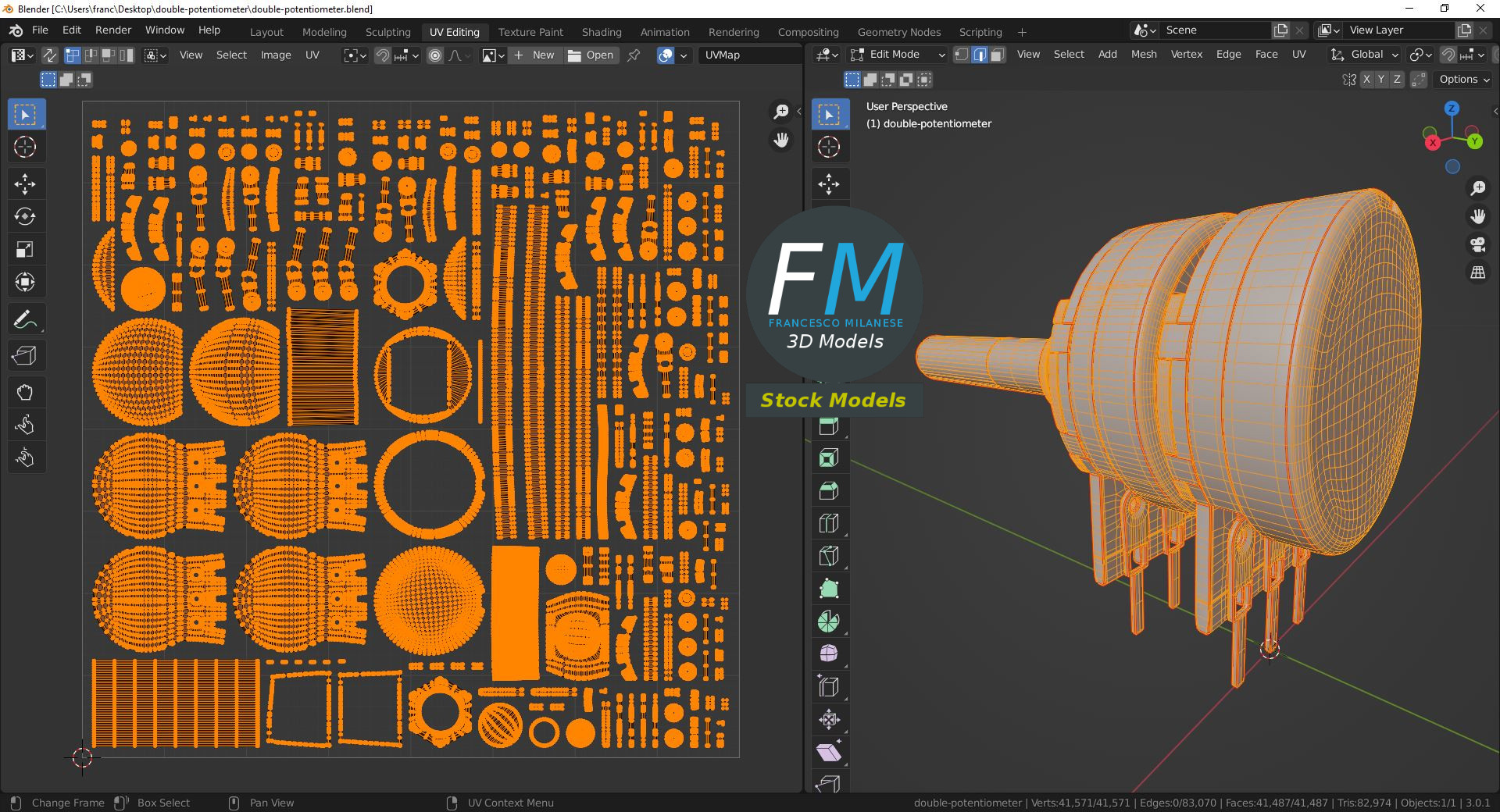
Task: Click the Open image button
Action: pos(591,55)
